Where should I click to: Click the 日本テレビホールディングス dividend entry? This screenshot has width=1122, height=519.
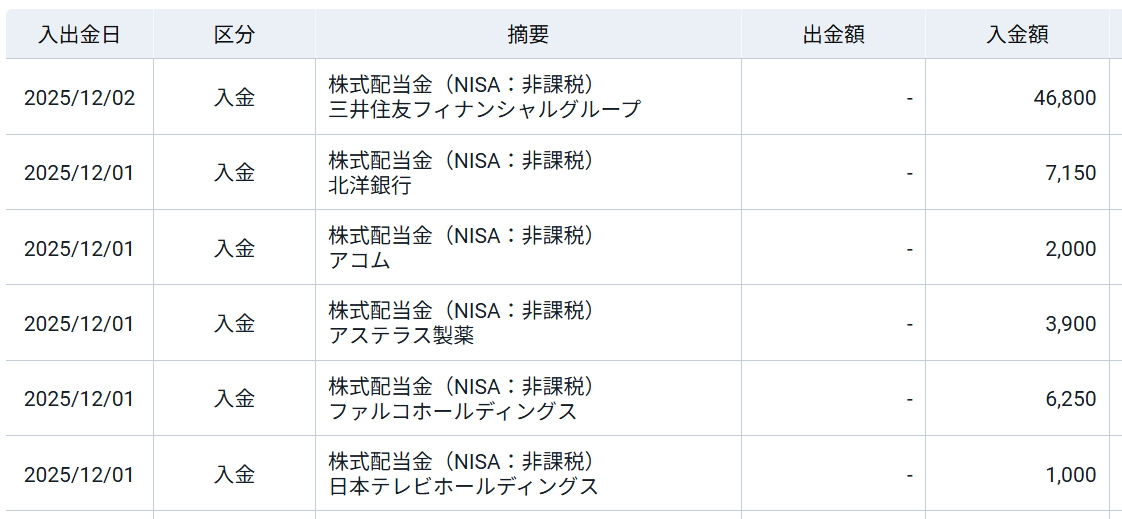[x=463, y=487]
